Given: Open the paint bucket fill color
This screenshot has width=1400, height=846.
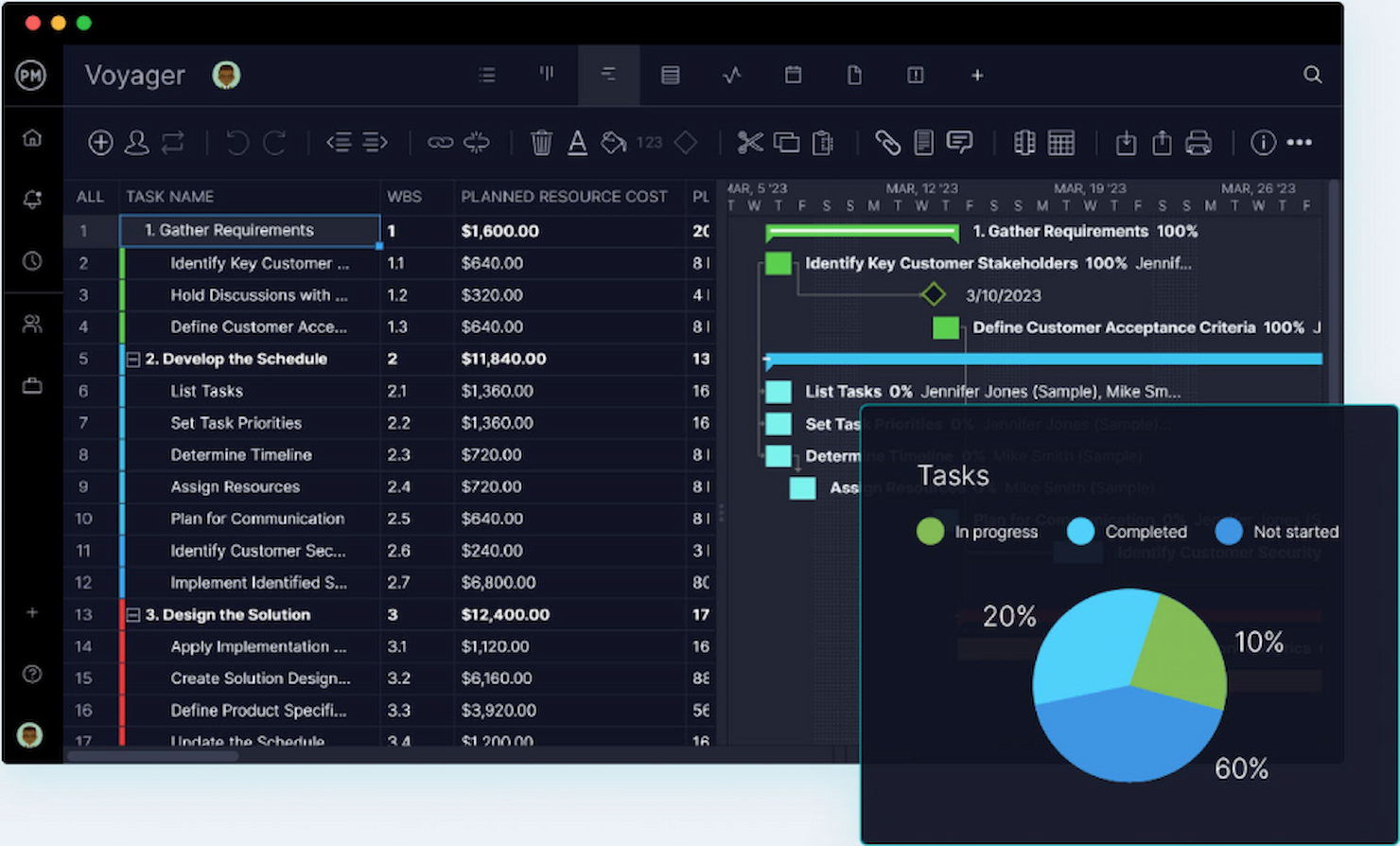Looking at the screenshot, I should coord(614,143).
